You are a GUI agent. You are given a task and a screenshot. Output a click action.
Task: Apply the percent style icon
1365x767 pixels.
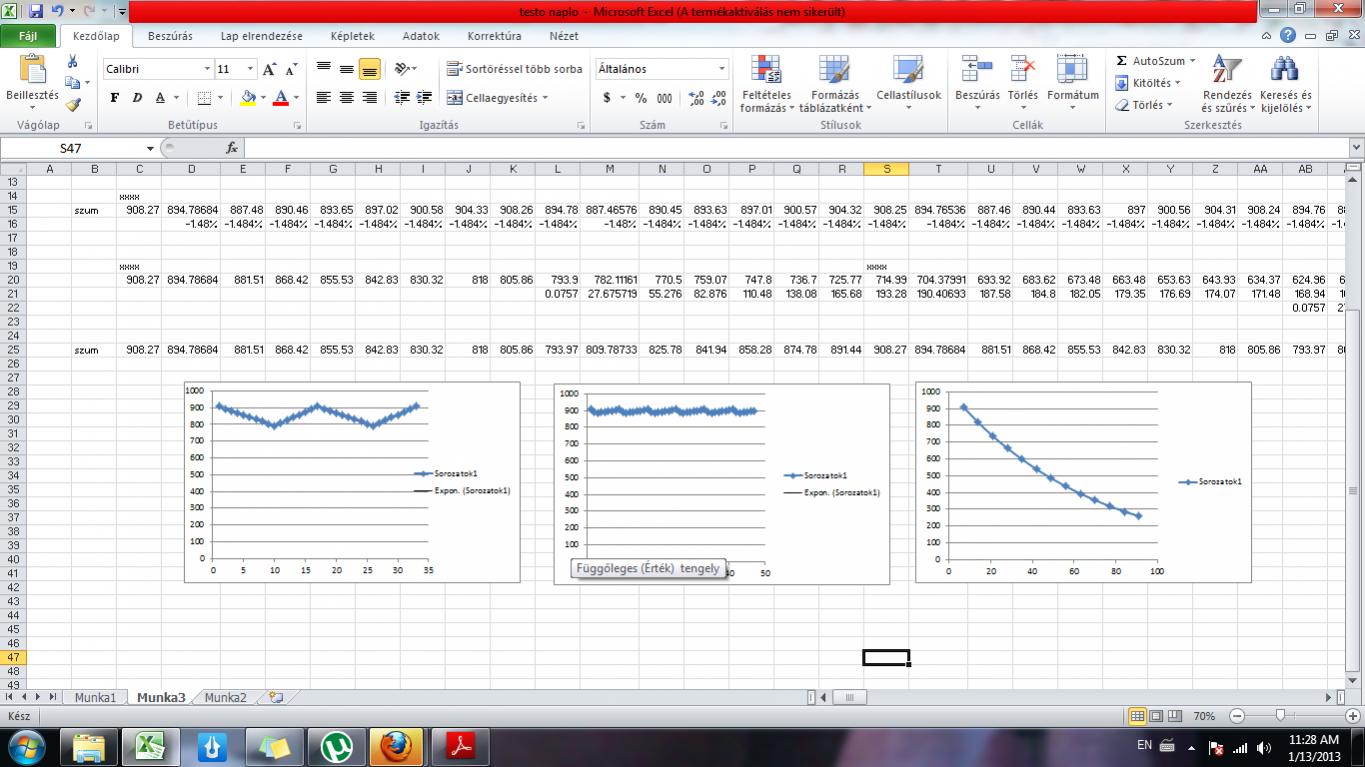pos(640,98)
